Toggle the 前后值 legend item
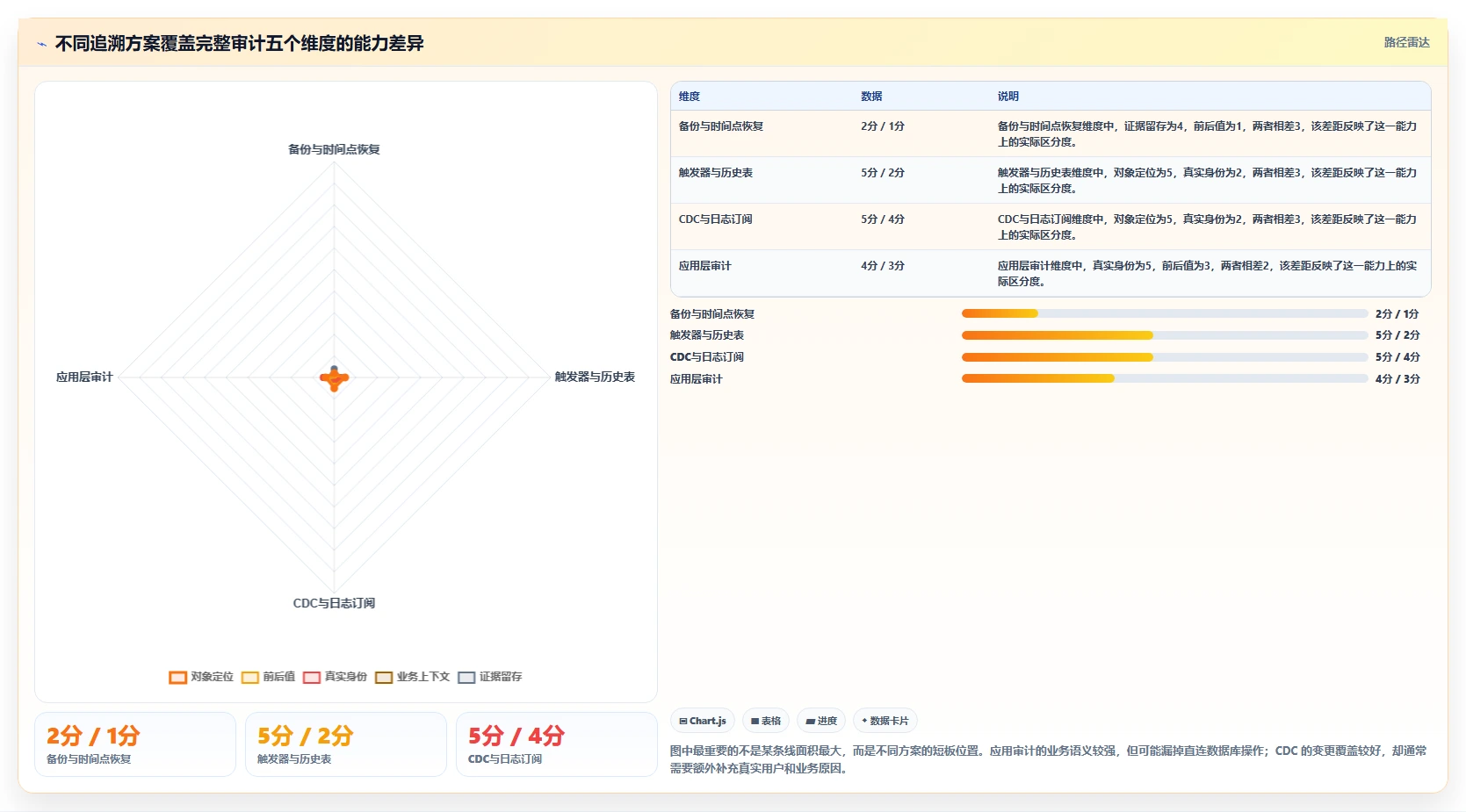 268,677
